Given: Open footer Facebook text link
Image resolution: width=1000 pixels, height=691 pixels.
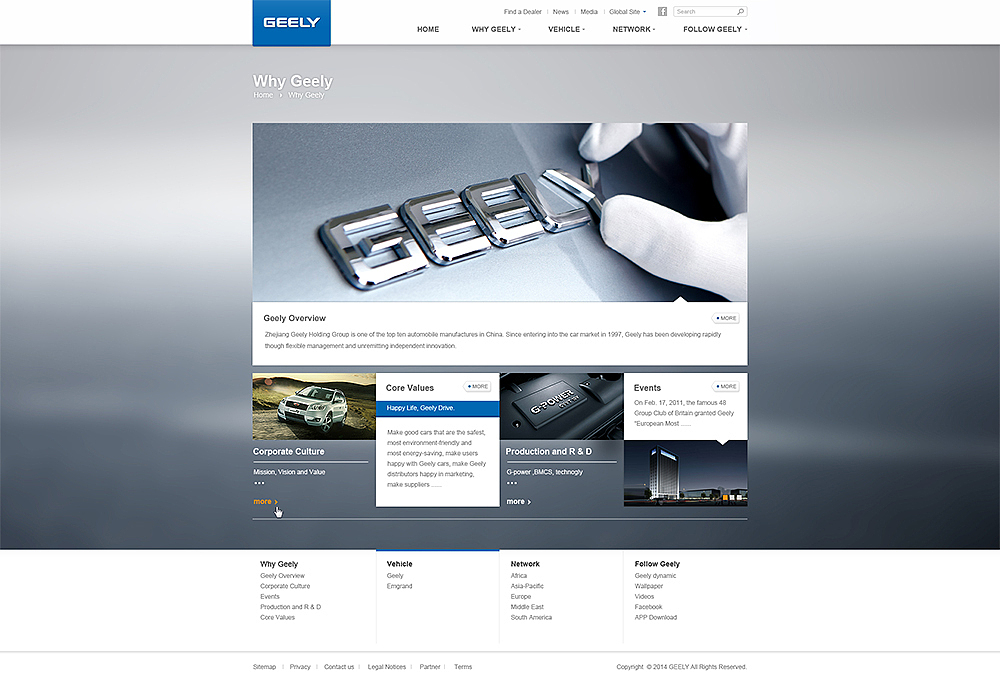Looking at the screenshot, I should (648, 607).
